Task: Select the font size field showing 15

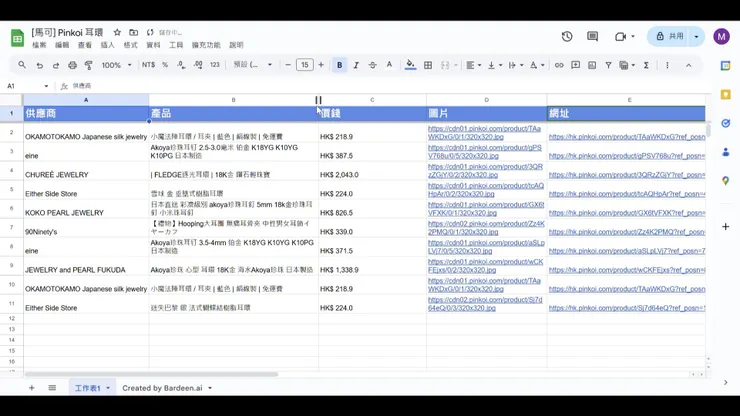Action: click(304, 65)
